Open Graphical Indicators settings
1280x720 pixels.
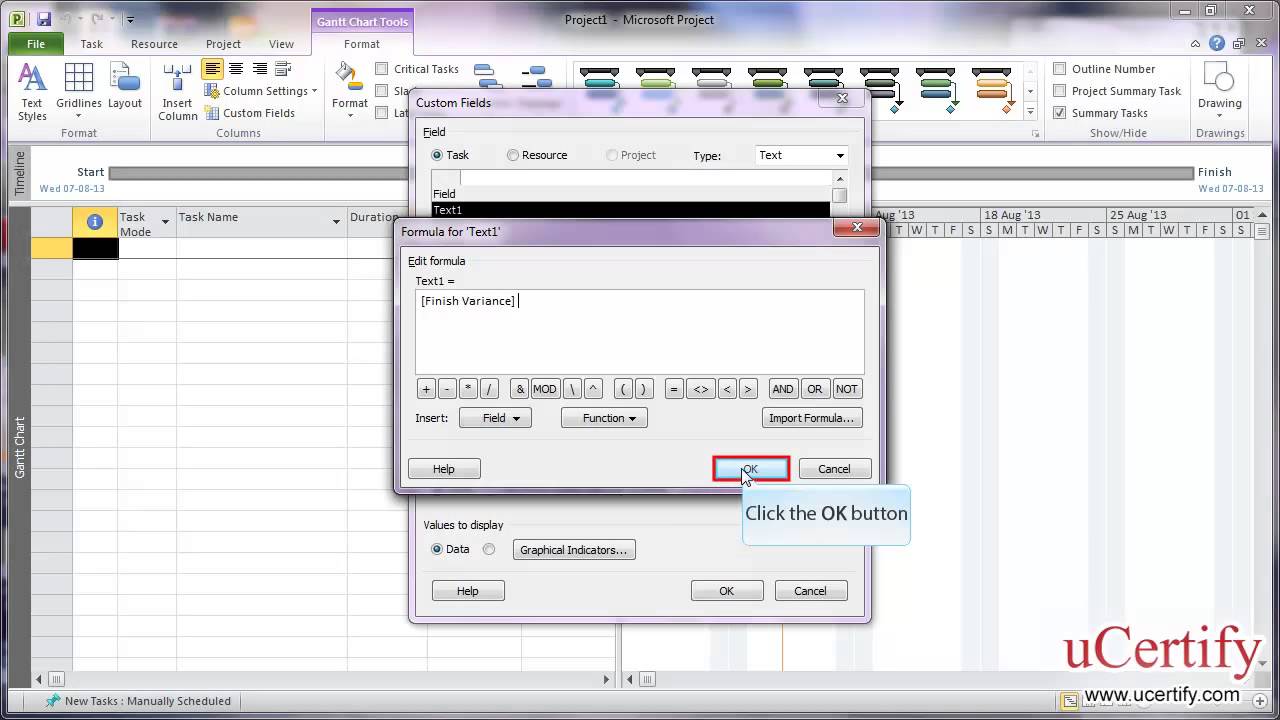pos(573,550)
